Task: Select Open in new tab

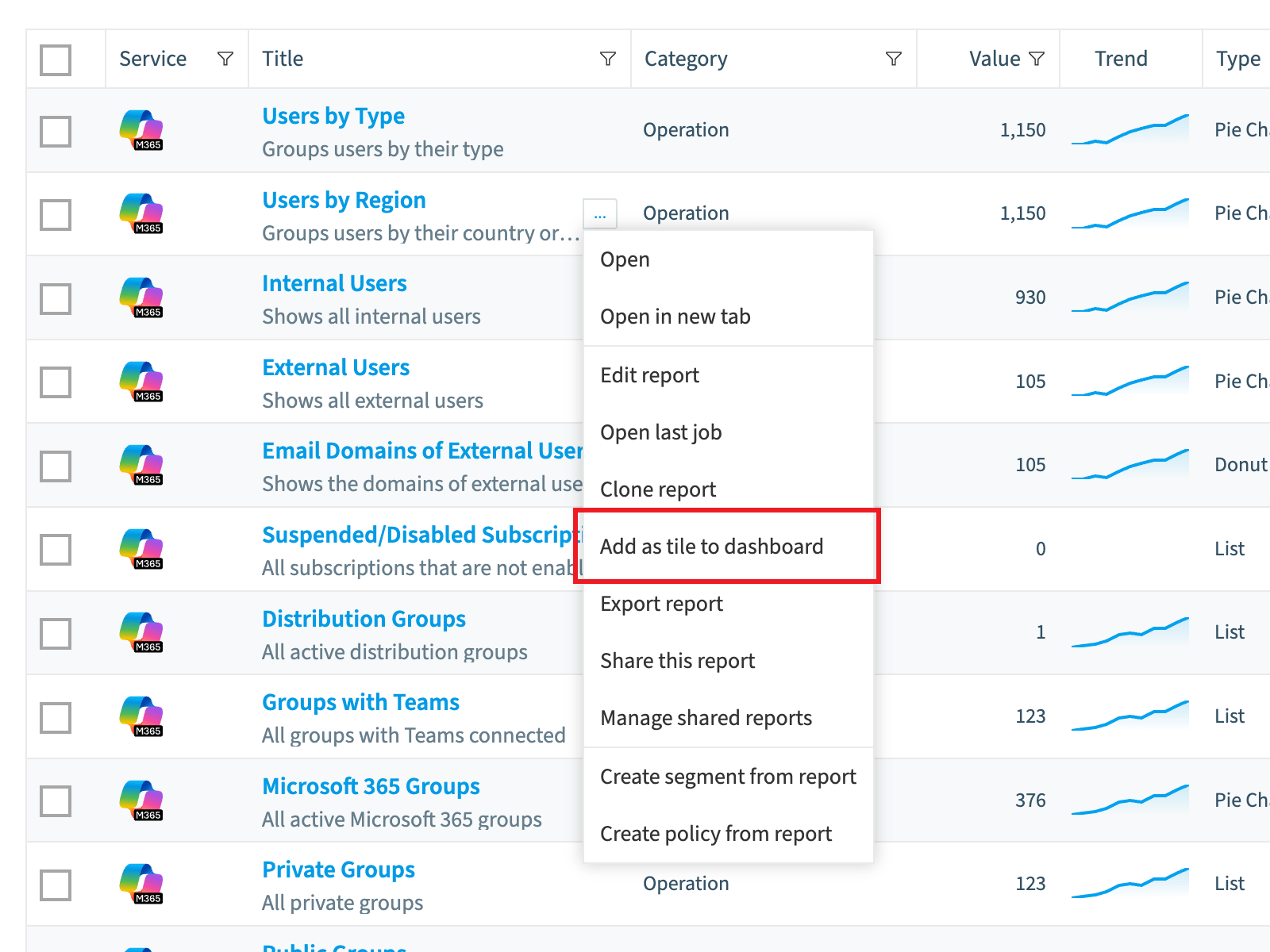Action: pos(729,317)
